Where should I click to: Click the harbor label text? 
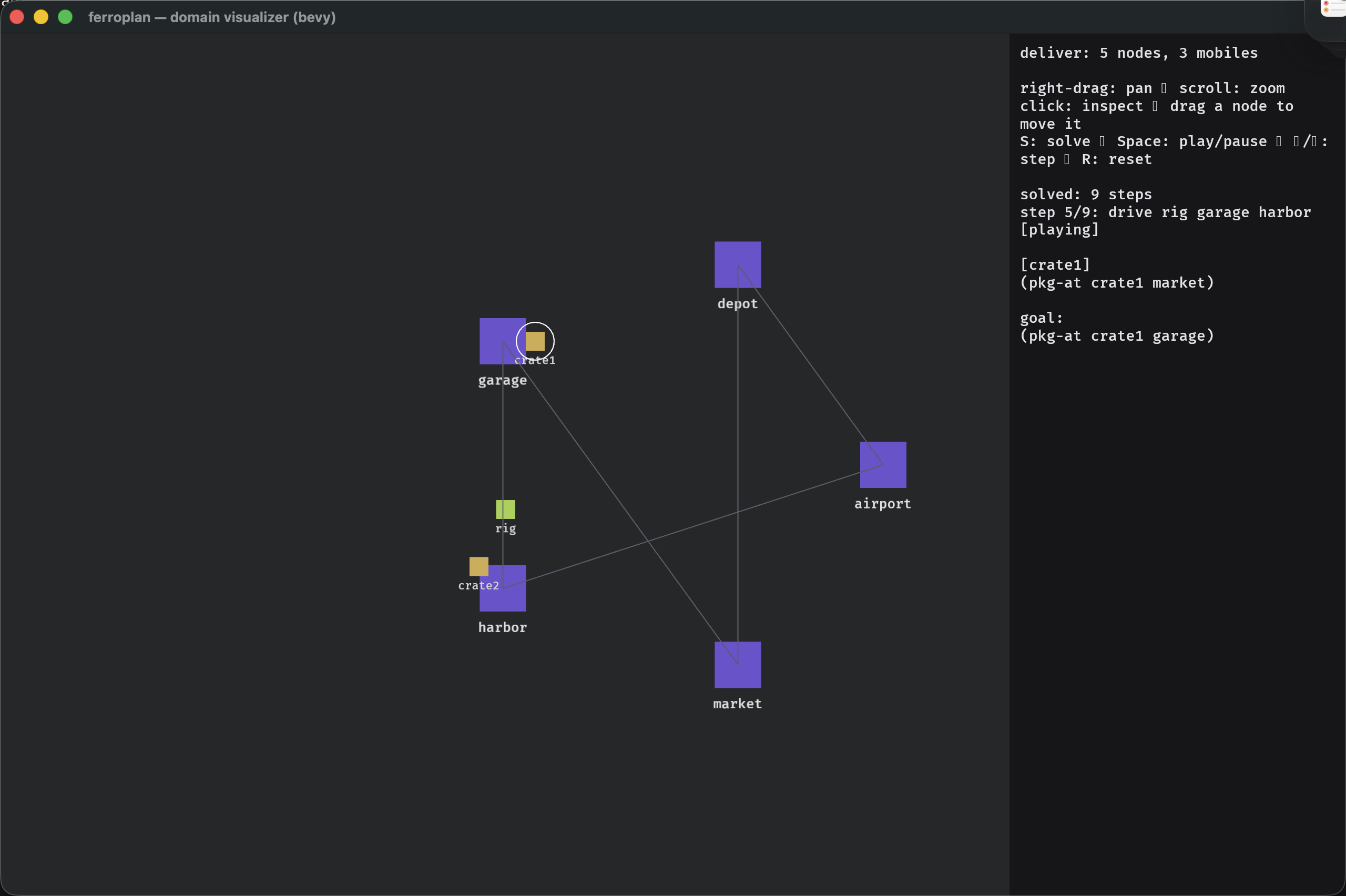tap(502, 627)
